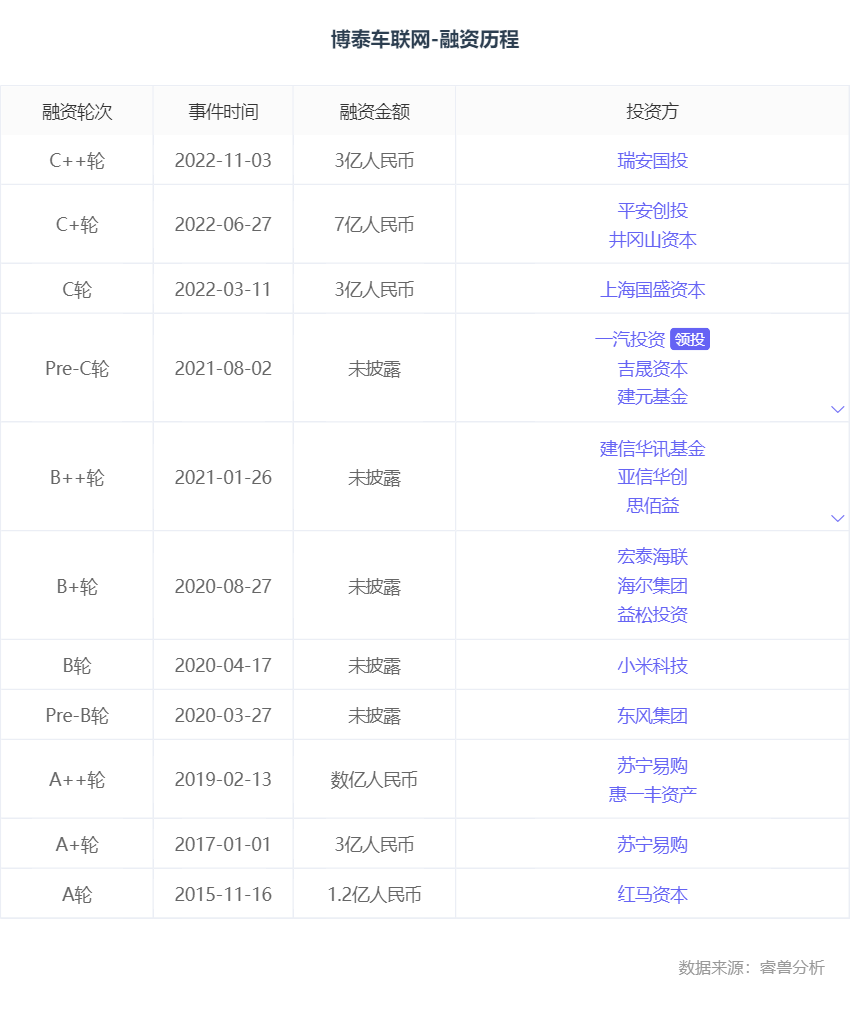Open the 吉晟资本 investor link
Viewport: 850px width, 1010px height.
[652, 368]
